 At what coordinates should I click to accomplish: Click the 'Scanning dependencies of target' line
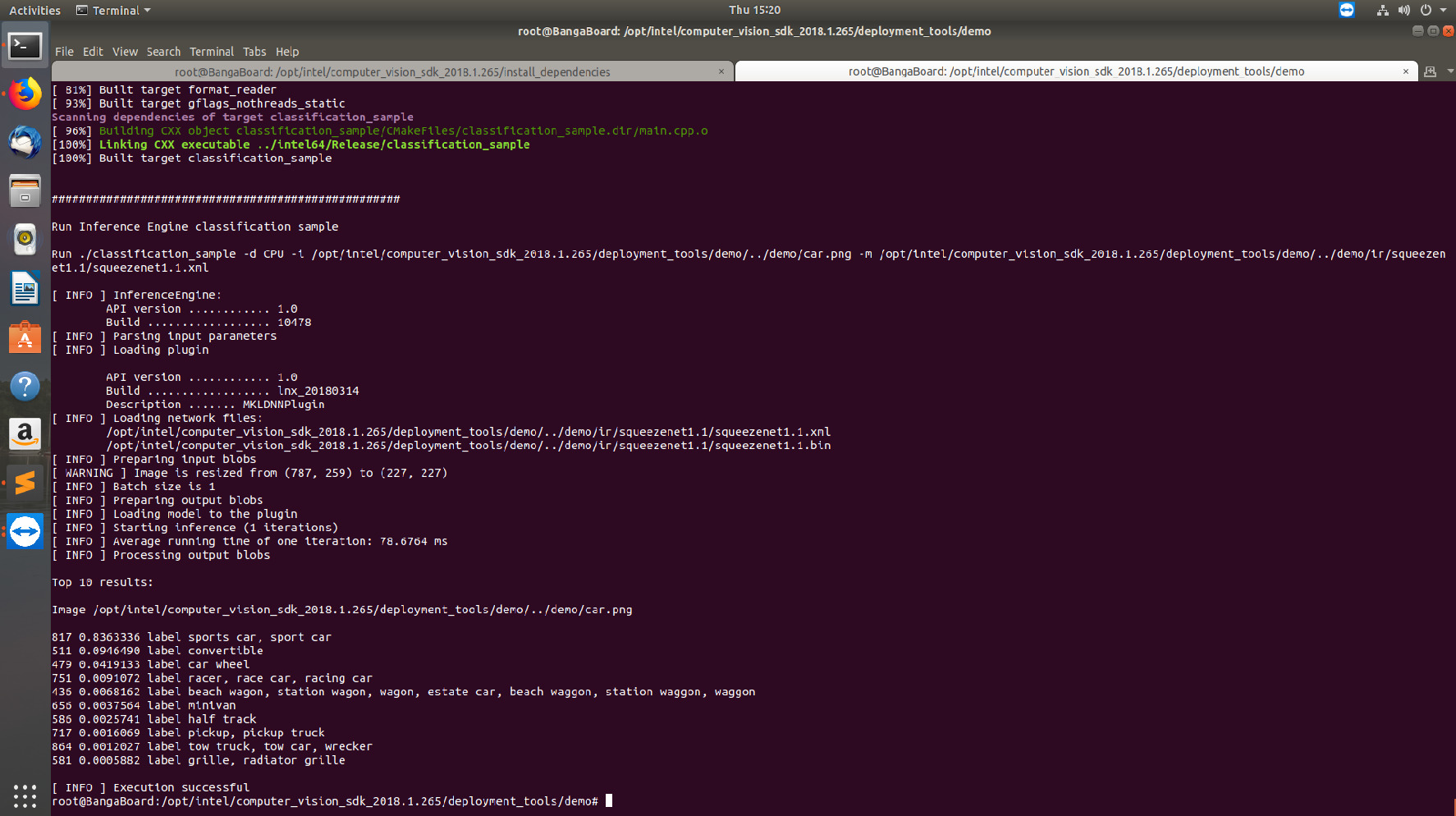click(x=232, y=117)
